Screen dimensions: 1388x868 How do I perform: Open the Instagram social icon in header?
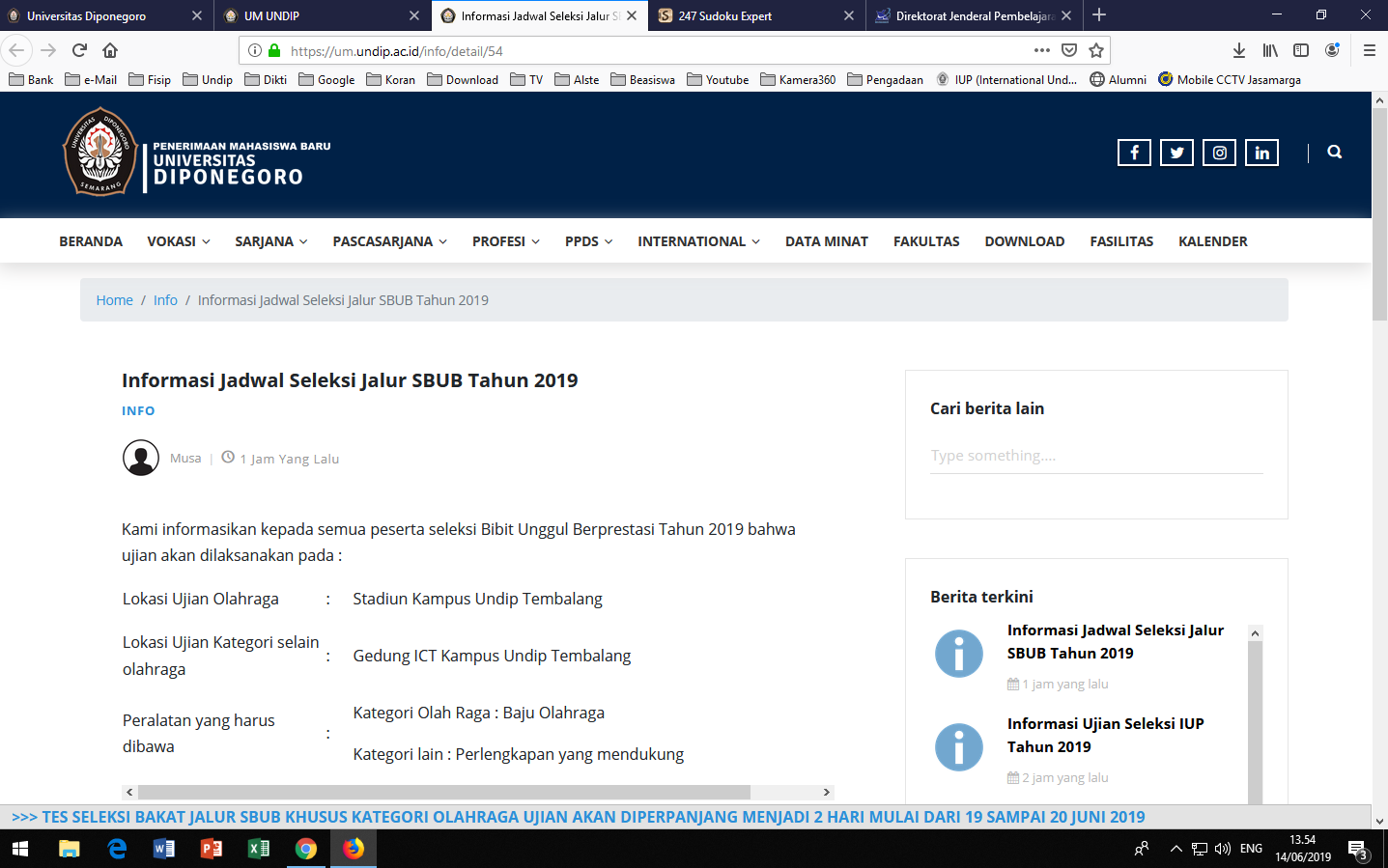pyautogui.click(x=1219, y=153)
